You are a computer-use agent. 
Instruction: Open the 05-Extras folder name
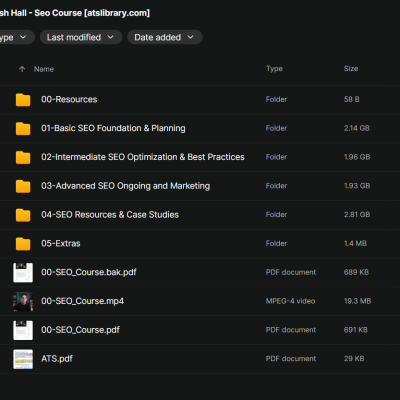[61, 243]
